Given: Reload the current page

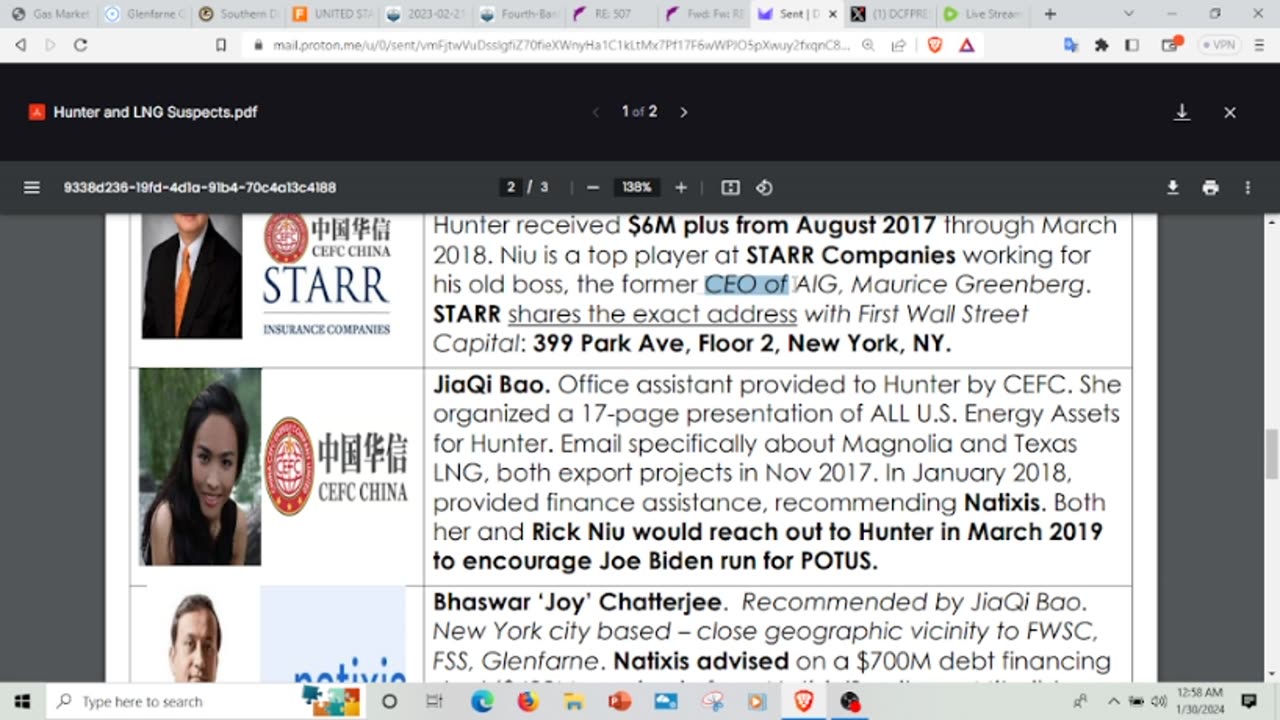Looking at the screenshot, I should tap(81, 45).
